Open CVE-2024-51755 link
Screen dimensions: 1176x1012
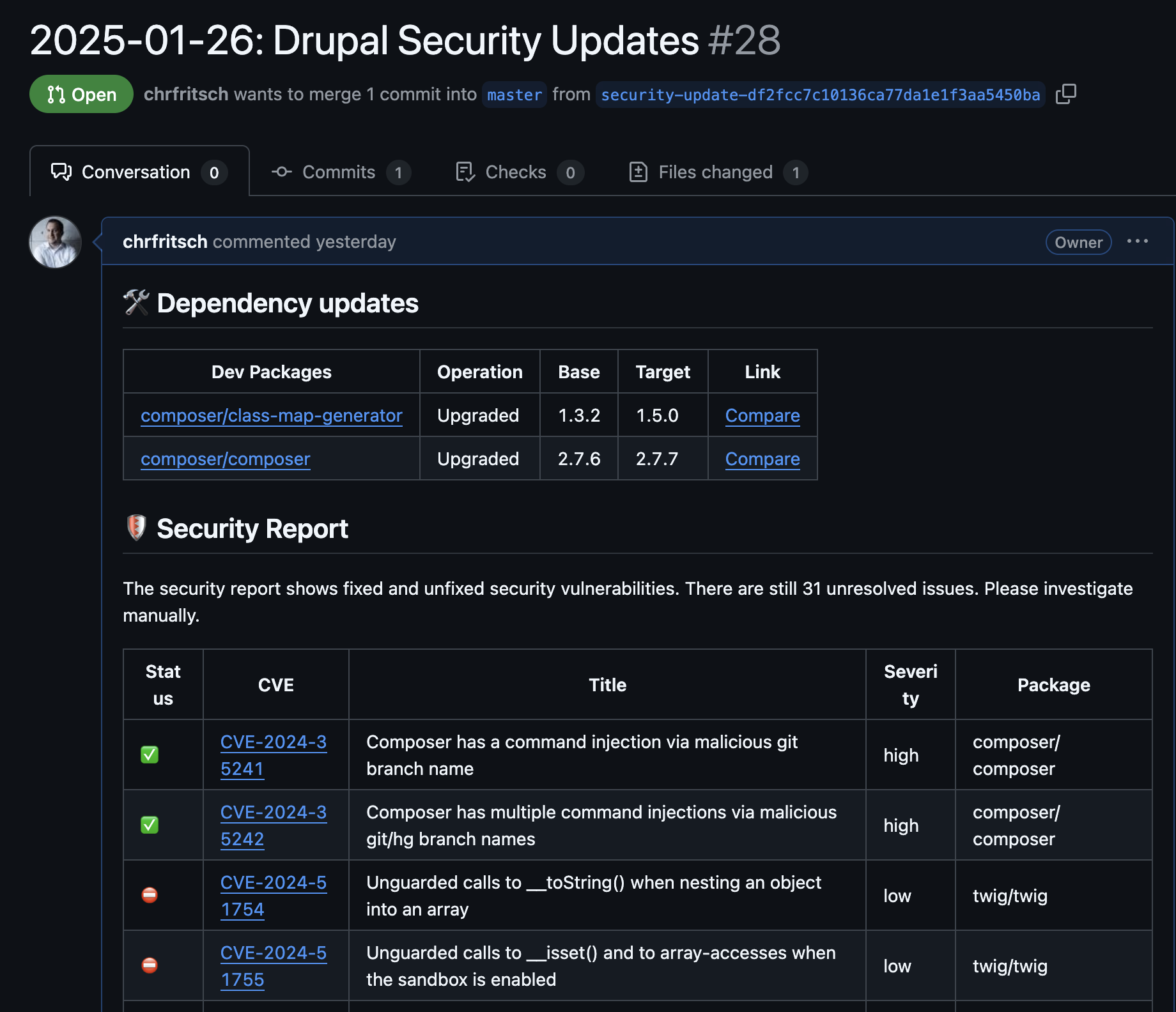tap(274, 966)
